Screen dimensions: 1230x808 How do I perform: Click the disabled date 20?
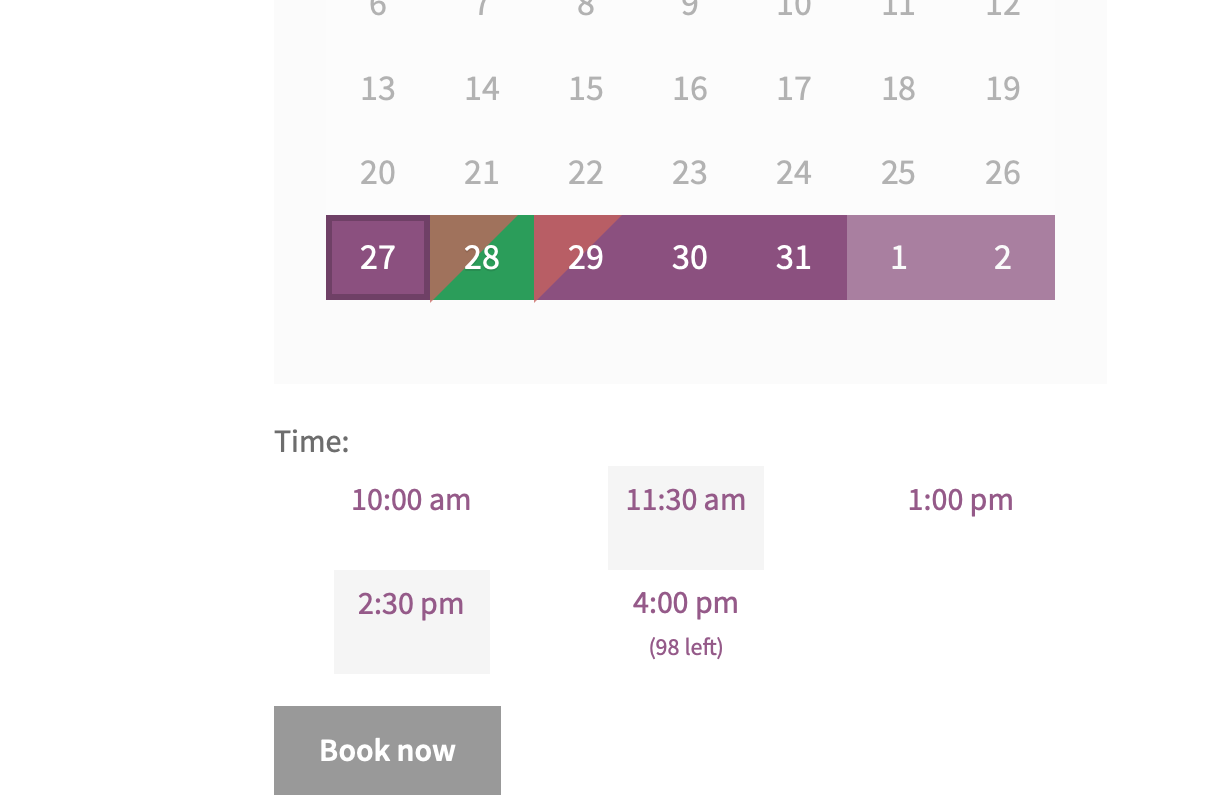coord(378,172)
